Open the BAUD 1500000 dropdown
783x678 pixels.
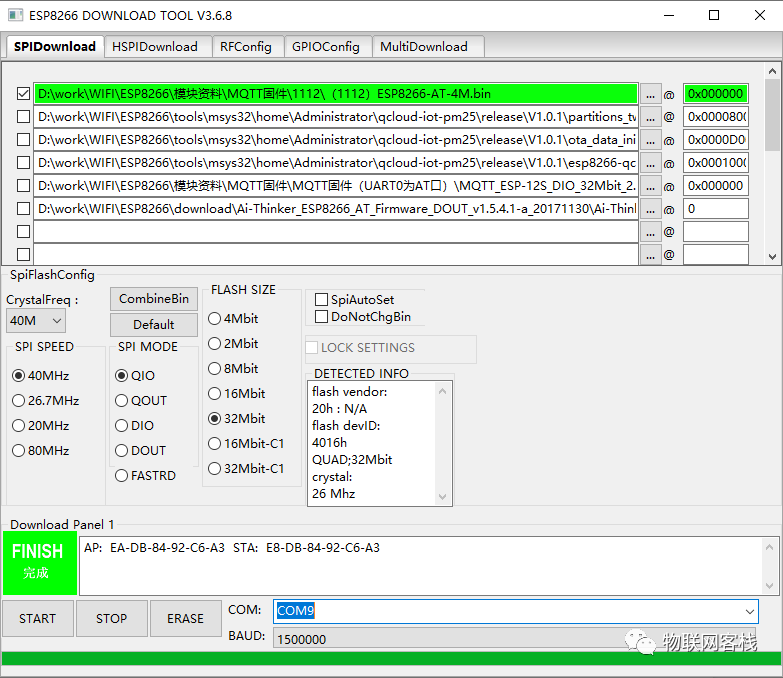coord(514,639)
